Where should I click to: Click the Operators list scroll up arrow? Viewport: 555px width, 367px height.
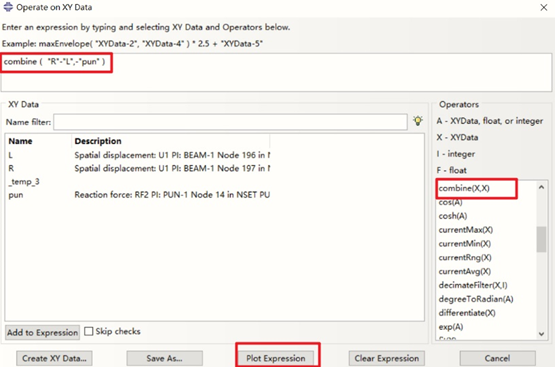click(541, 187)
